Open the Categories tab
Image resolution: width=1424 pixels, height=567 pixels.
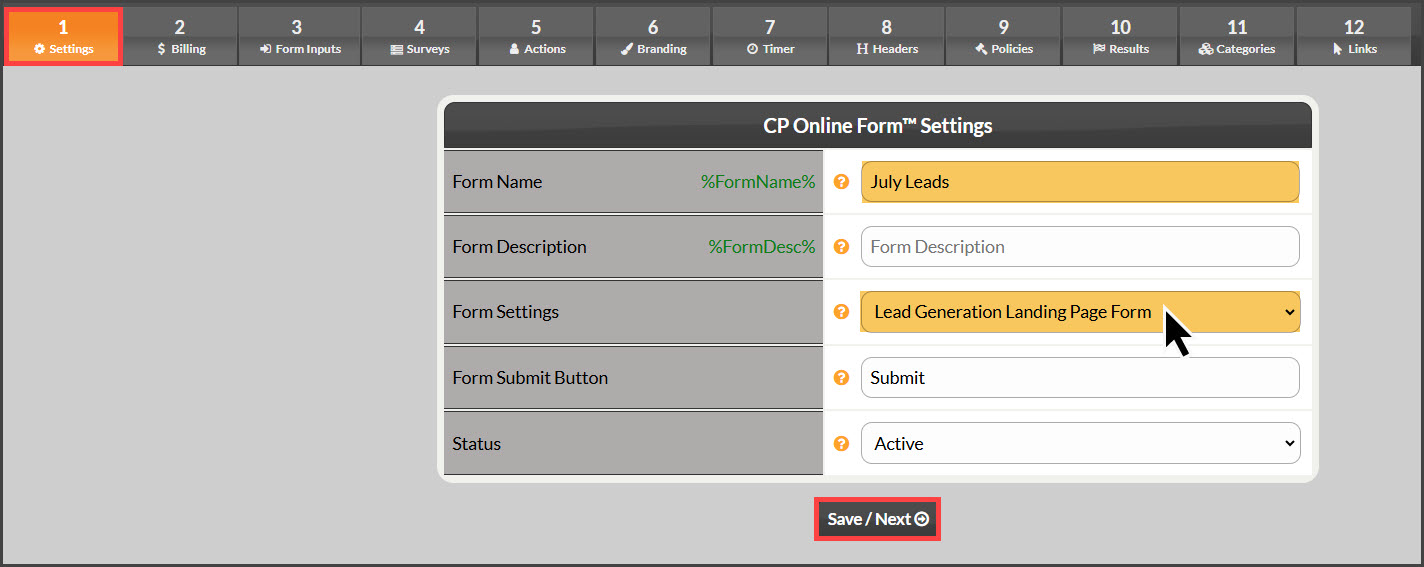(x=1237, y=37)
